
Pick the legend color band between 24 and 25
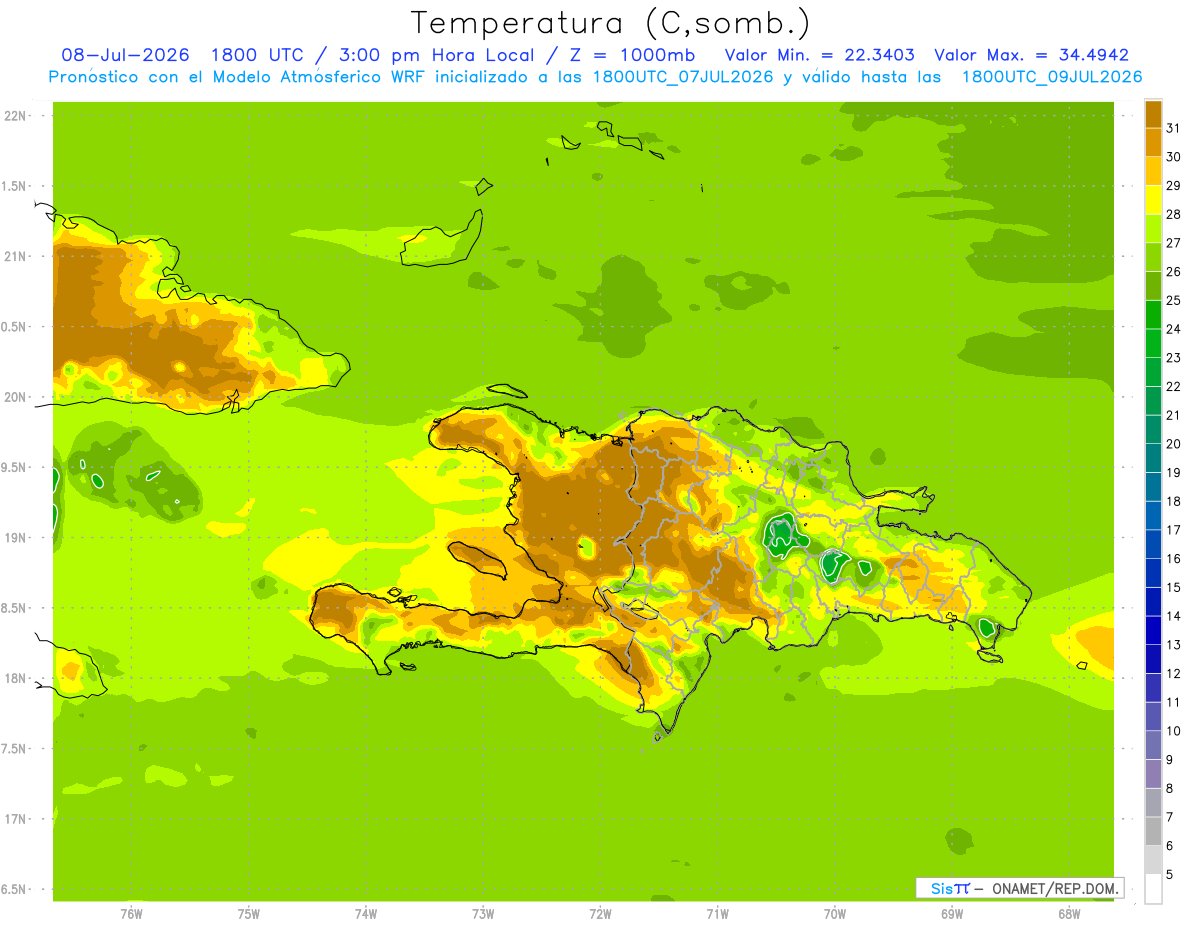click(1153, 315)
